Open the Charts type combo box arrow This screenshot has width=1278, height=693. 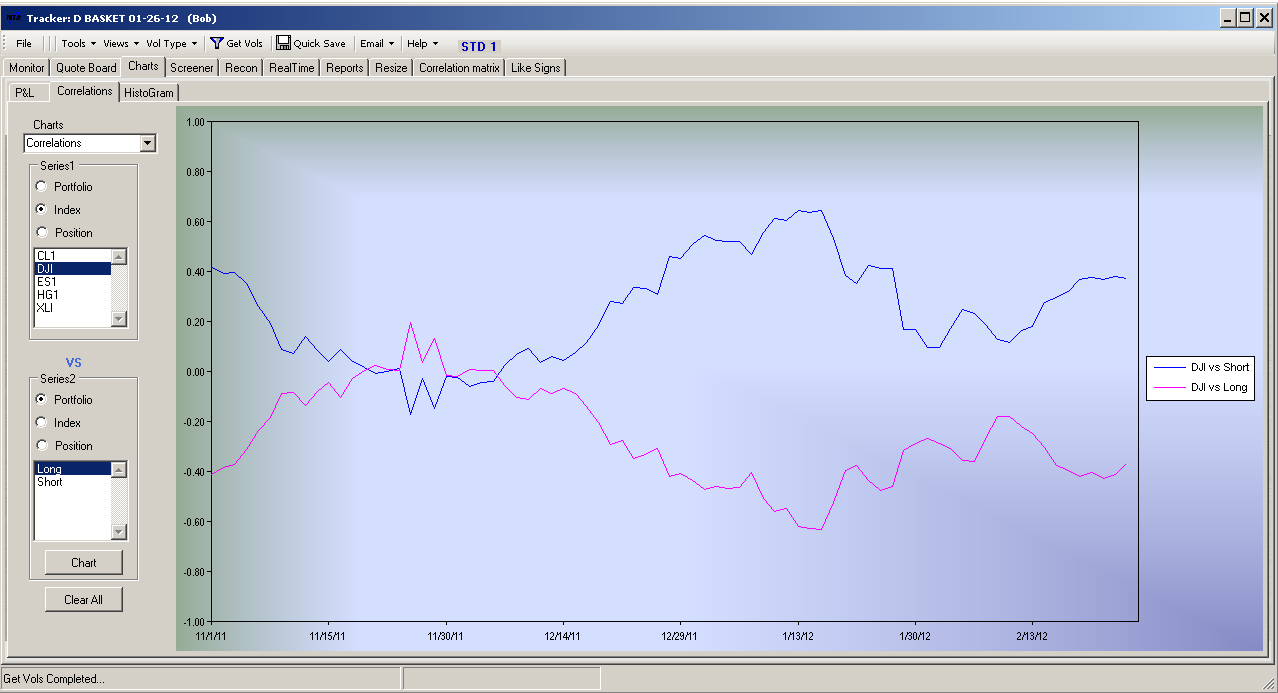pyautogui.click(x=148, y=143)
